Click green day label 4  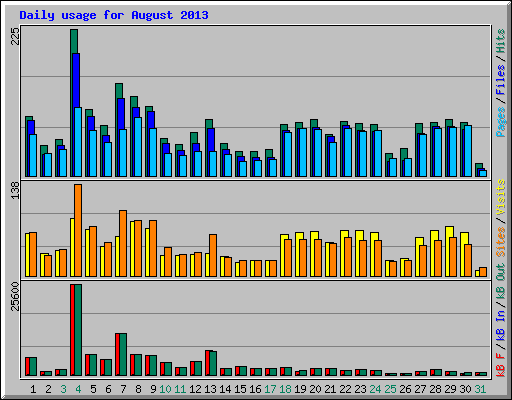[78, 389]
